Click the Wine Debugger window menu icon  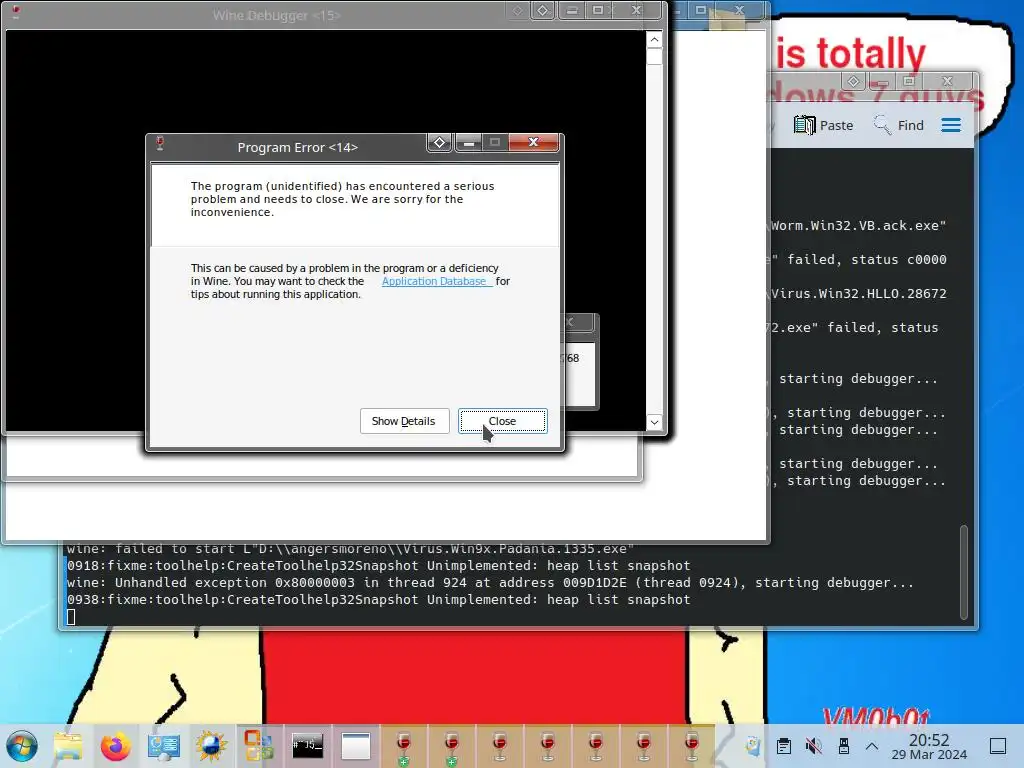coord(16,12)
